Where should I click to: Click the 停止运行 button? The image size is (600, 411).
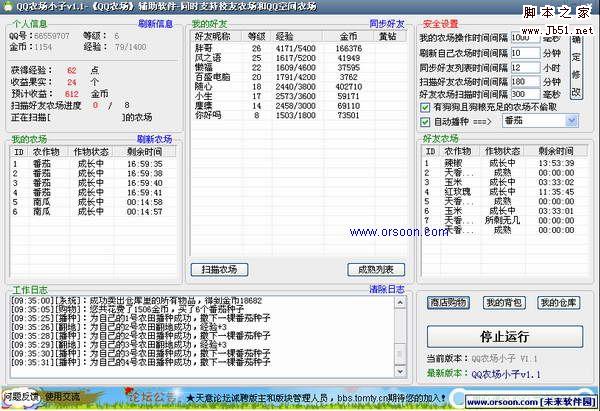tap(505, 336)
